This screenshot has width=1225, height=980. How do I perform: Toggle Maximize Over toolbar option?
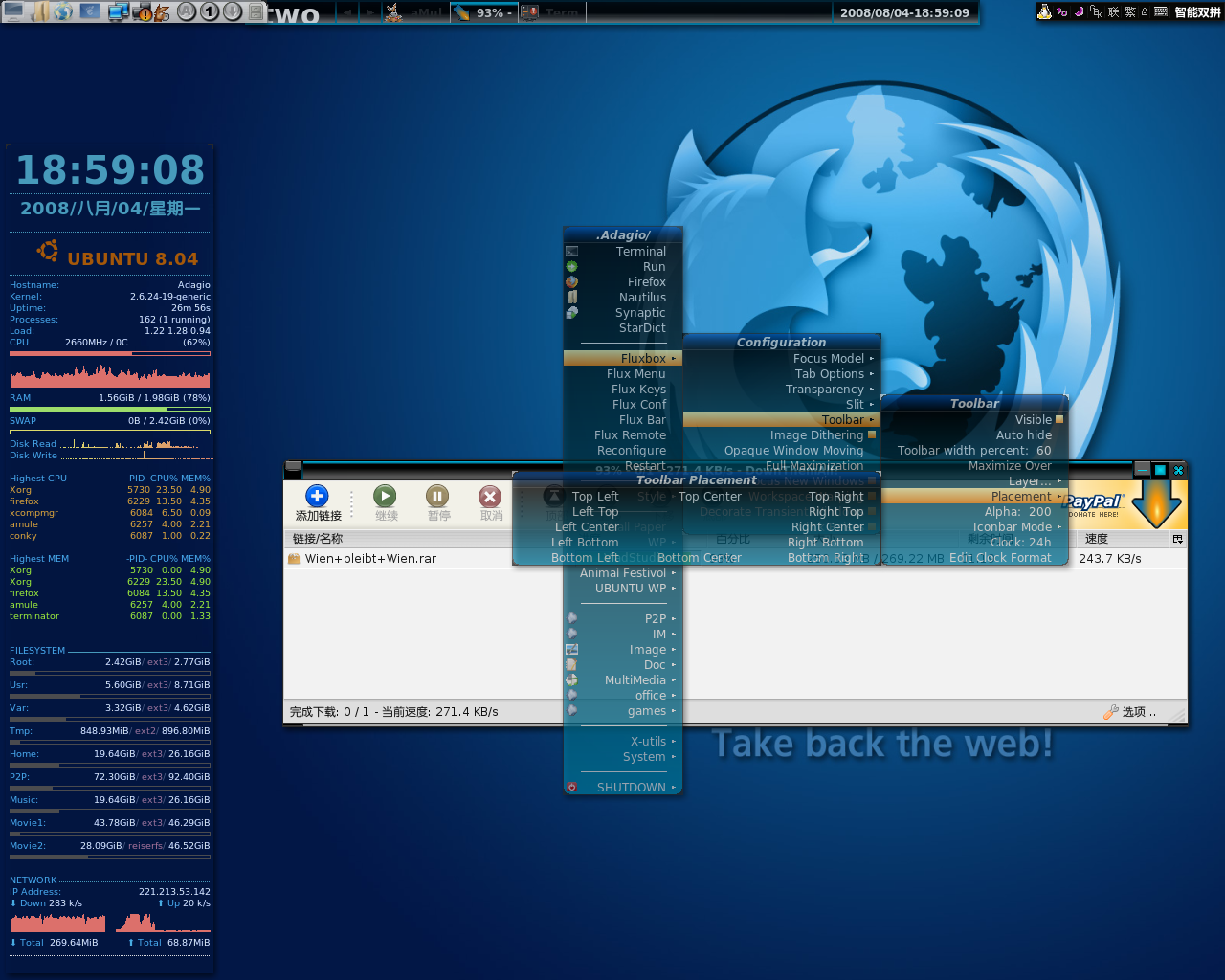click(x=974, y=465)
